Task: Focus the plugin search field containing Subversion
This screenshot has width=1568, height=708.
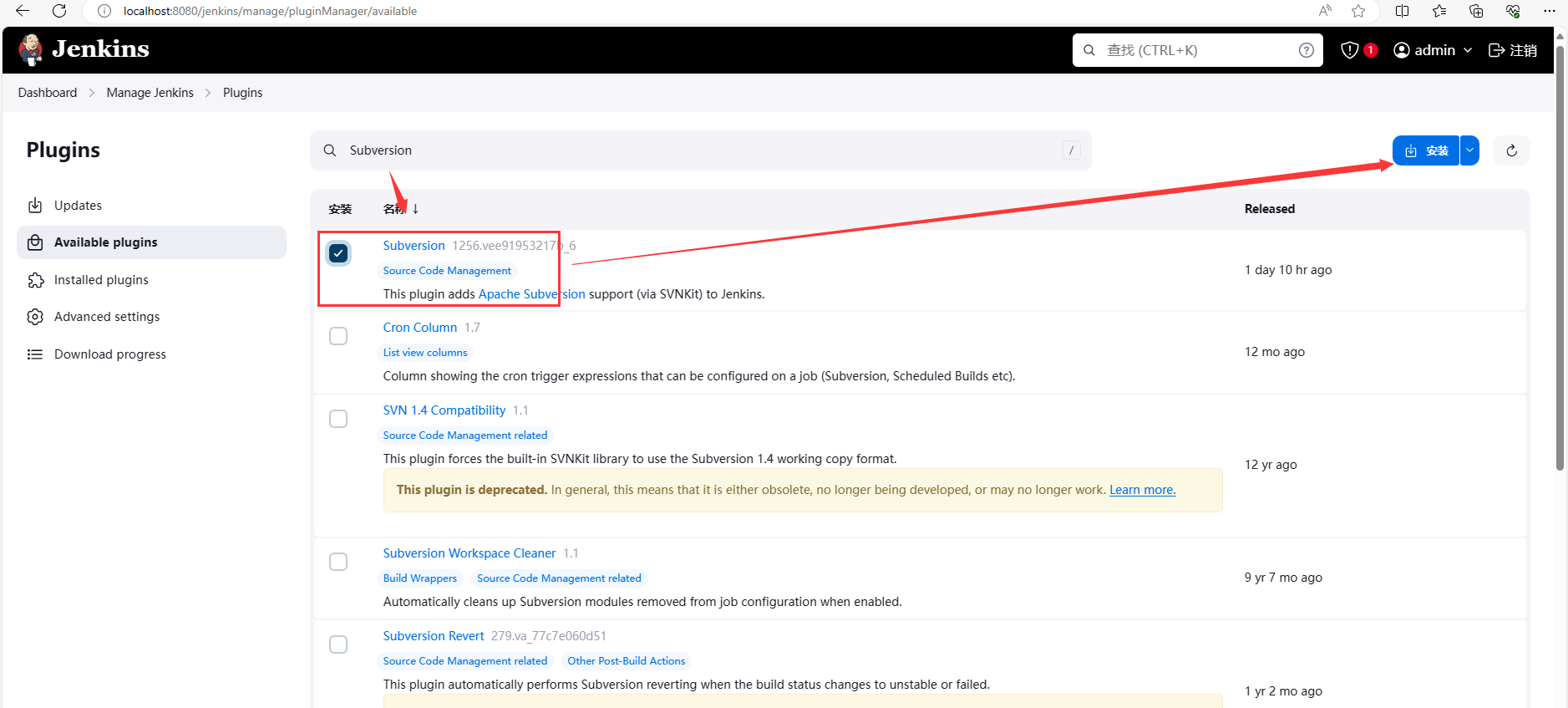Action: [x=701, y=150]
